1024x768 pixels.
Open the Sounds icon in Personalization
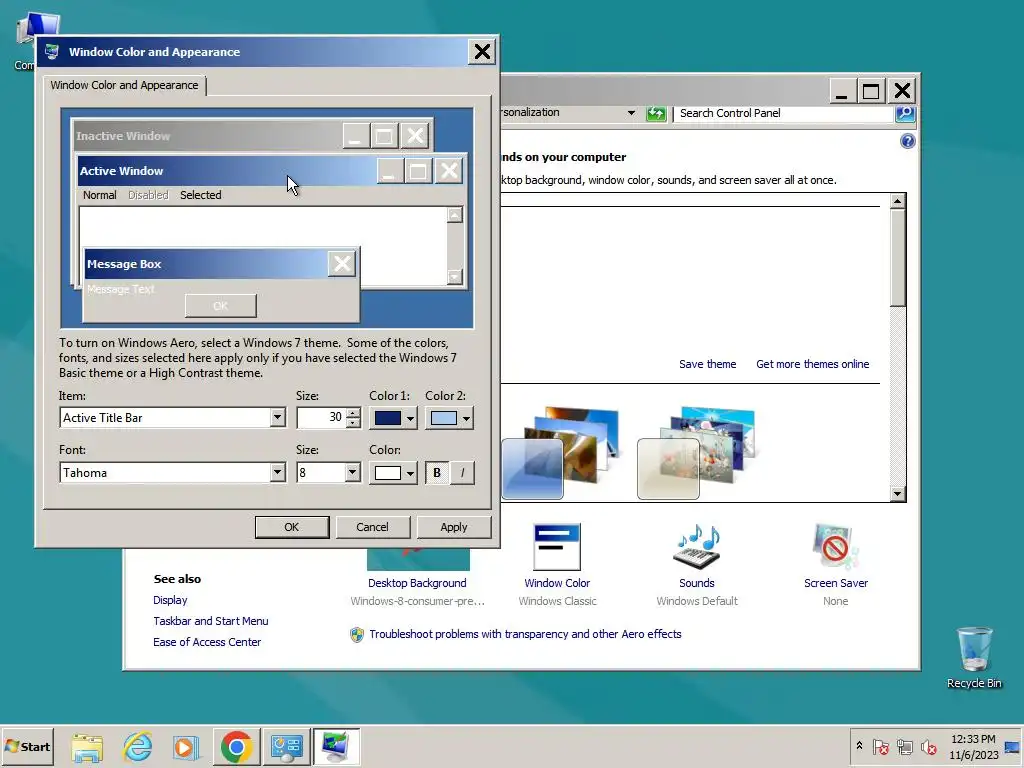tap(696, 547)
